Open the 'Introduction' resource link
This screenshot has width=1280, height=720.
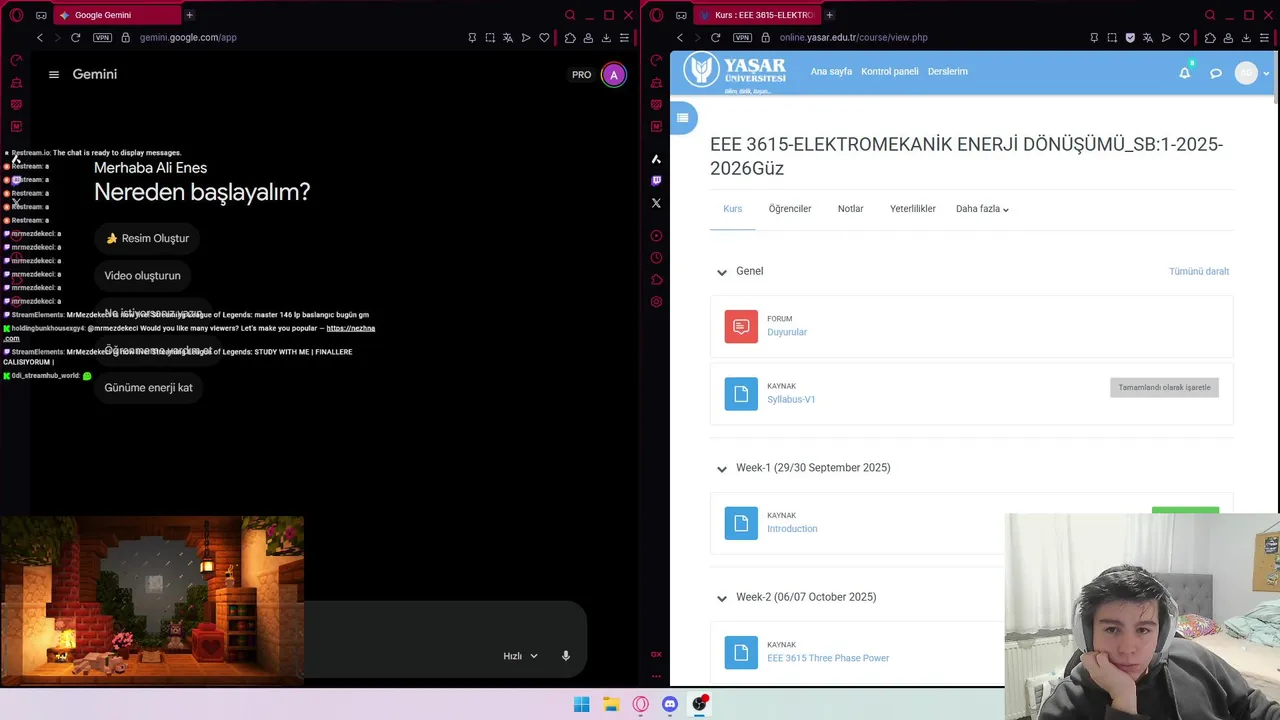[x=792, y=529]
